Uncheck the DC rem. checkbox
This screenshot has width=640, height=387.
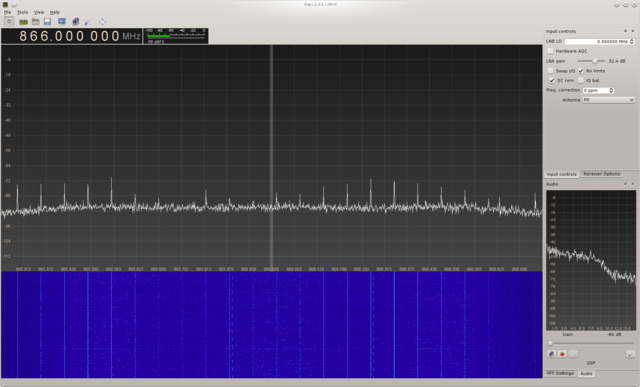coord(552,80)
